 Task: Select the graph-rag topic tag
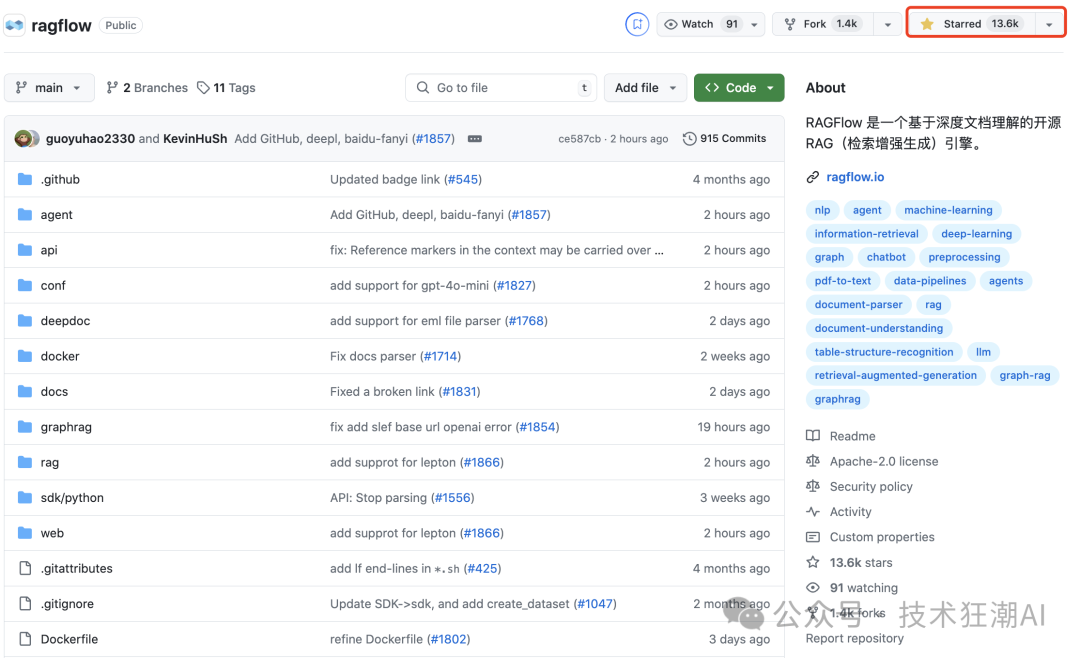click(x=1024, y=375)
